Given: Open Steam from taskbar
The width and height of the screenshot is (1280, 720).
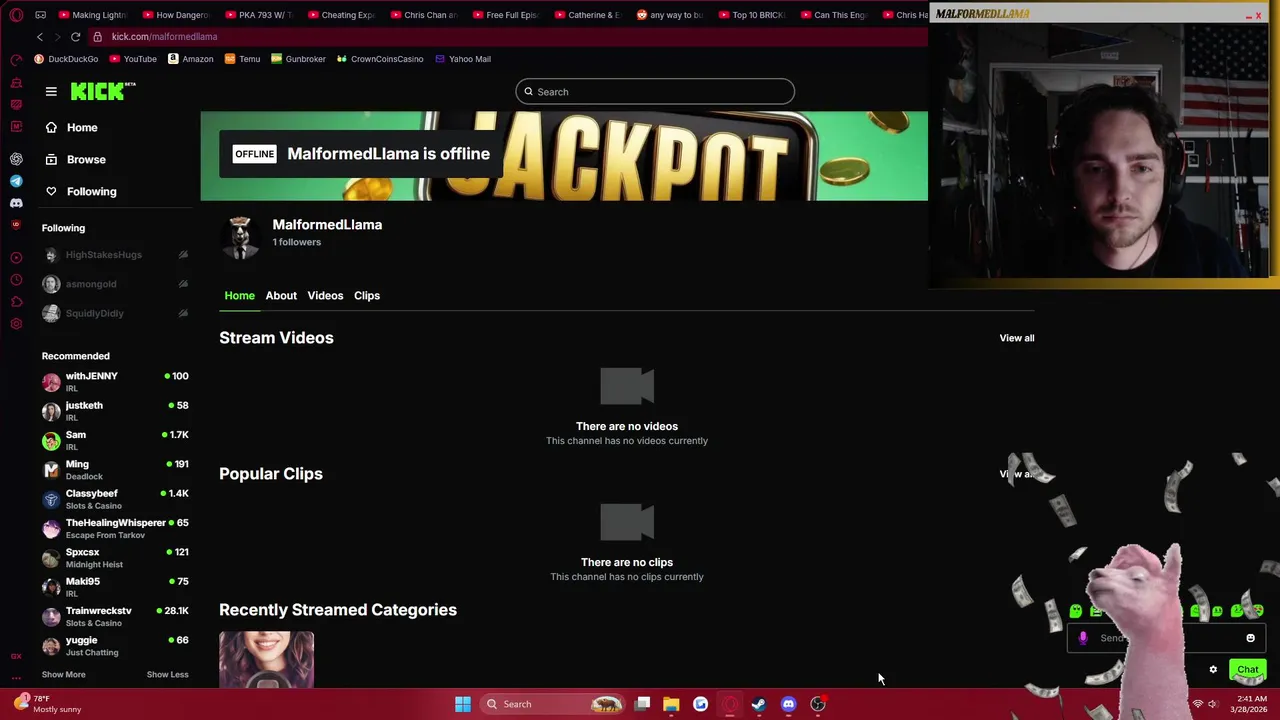Looking at the screenshot, I should (x=759, y=704).
